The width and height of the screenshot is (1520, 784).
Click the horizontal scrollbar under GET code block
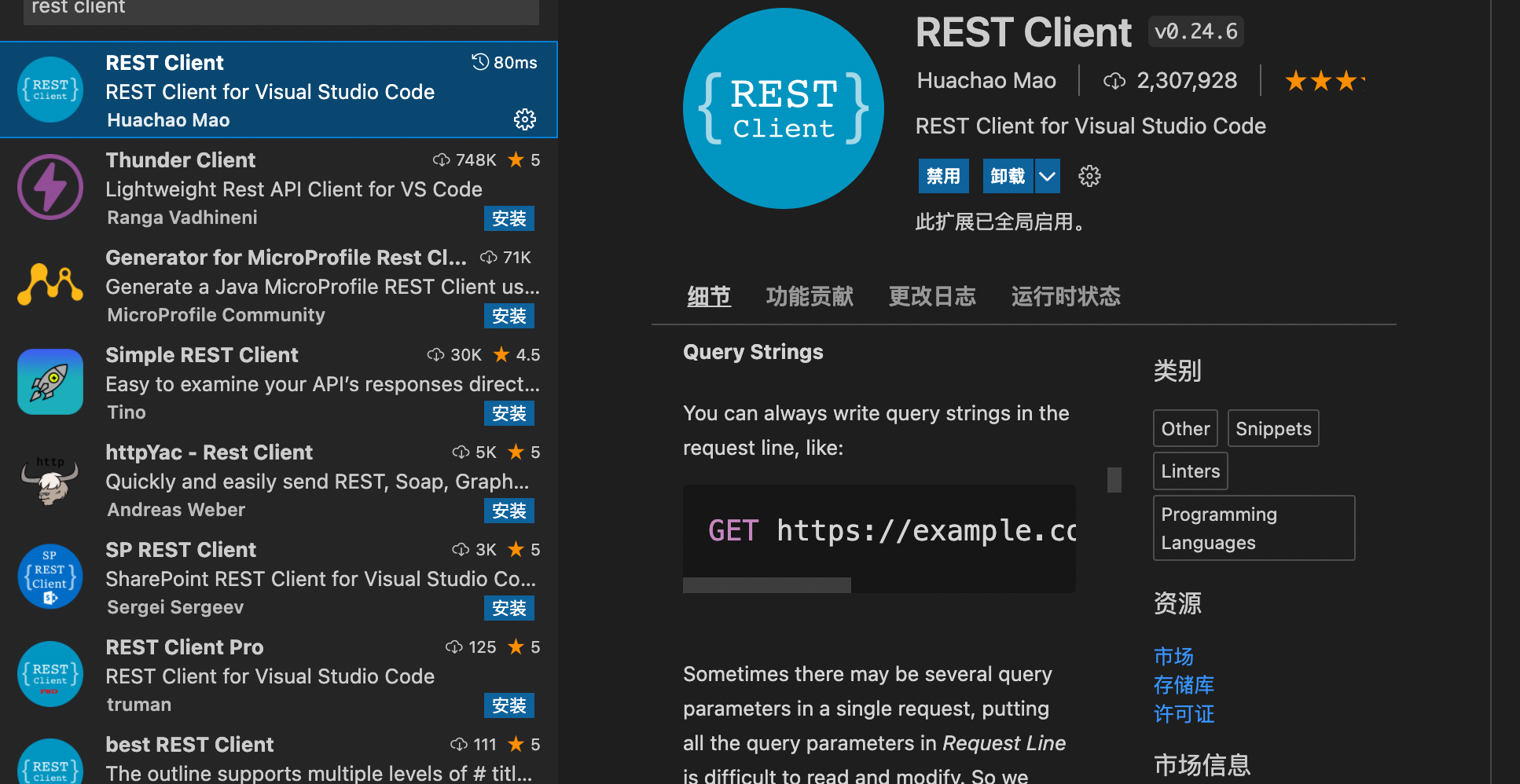(767, 585)
